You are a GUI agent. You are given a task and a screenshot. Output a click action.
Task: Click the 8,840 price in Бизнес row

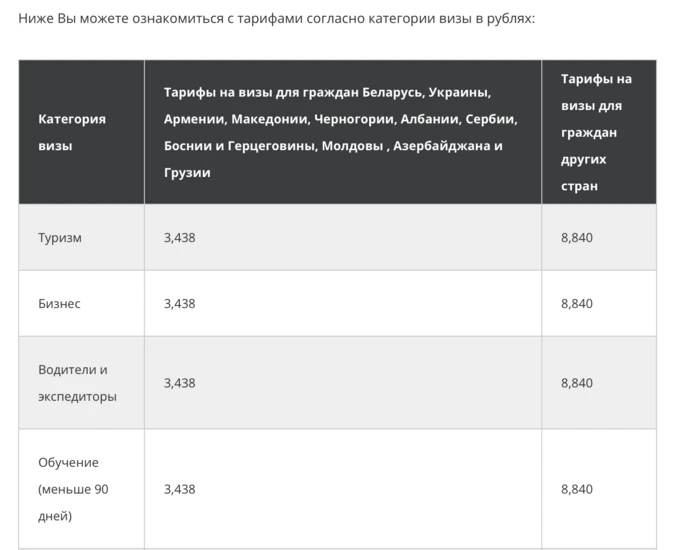pos(577,304)
